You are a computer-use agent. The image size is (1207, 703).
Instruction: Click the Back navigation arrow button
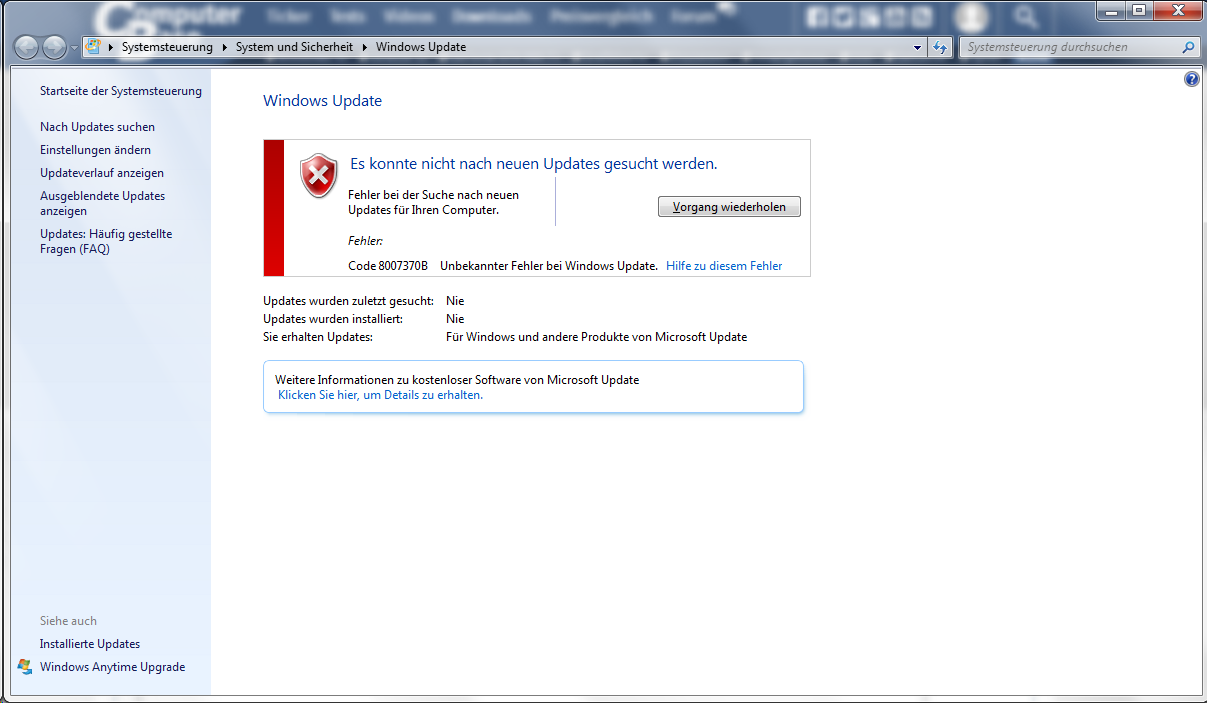(27, 47)
